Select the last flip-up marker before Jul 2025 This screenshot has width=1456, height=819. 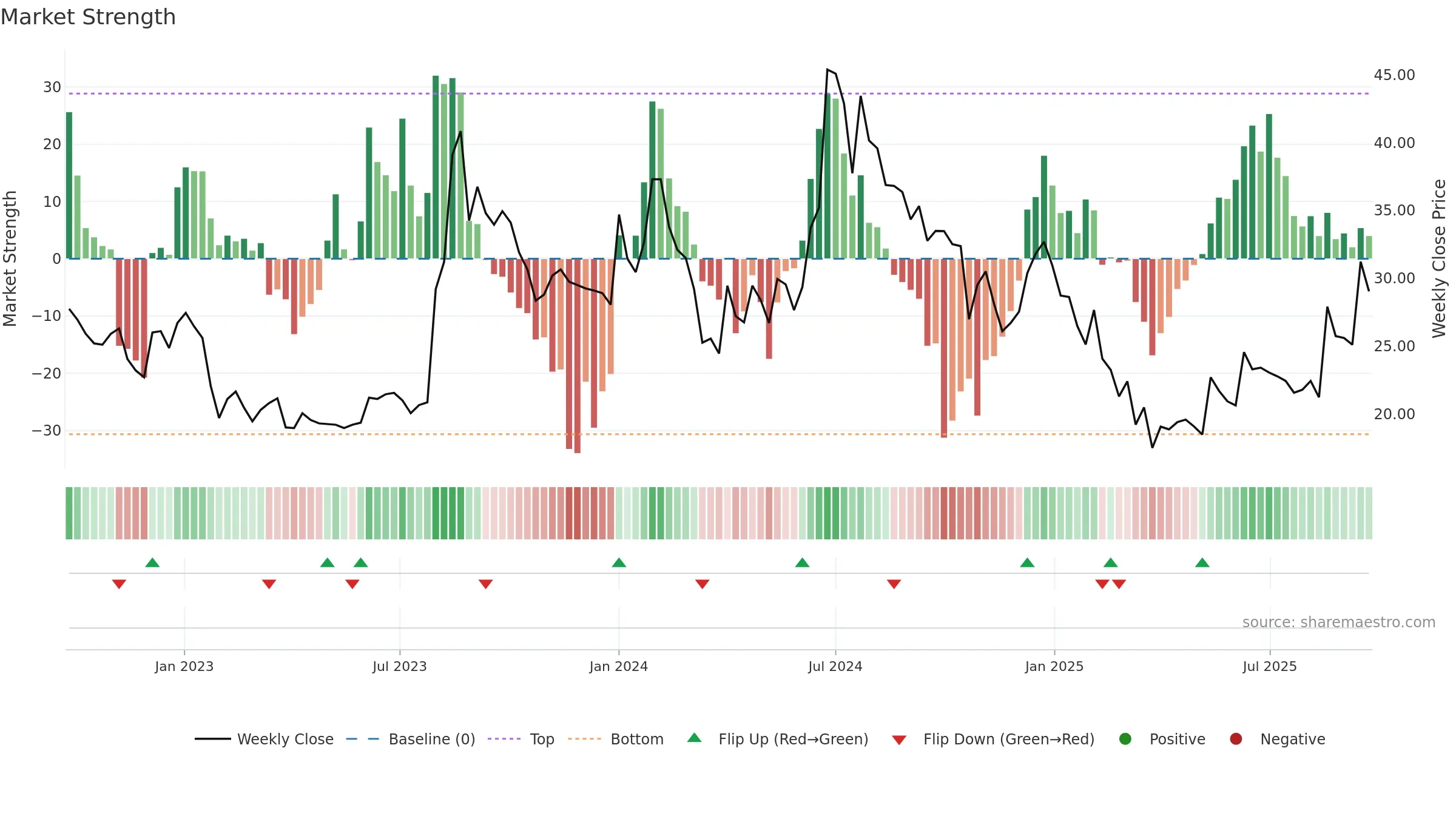[1202, 562]
